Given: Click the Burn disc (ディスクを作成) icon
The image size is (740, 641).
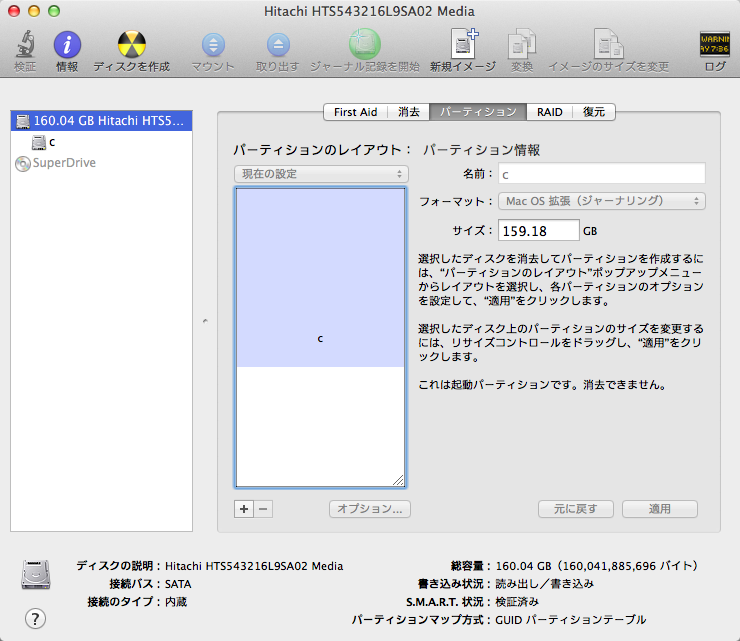Looking at the screenshot, I should [x=131, y=44].
